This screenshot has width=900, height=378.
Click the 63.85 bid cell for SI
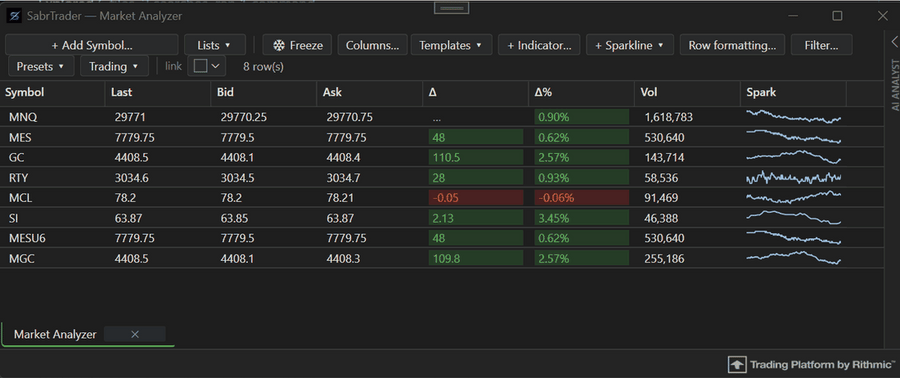(x=263, y=218)
